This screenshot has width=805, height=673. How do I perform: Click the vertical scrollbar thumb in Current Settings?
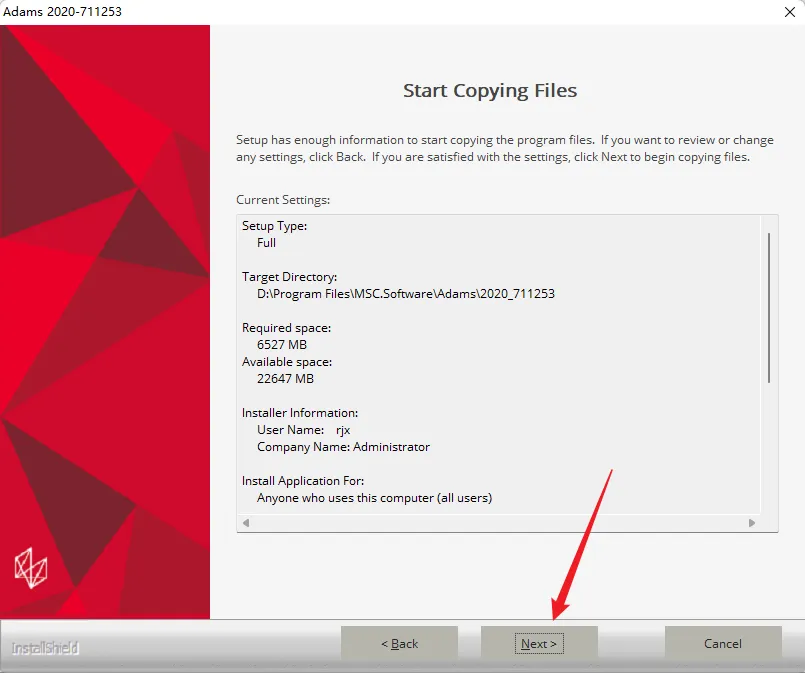pos(769,308)
